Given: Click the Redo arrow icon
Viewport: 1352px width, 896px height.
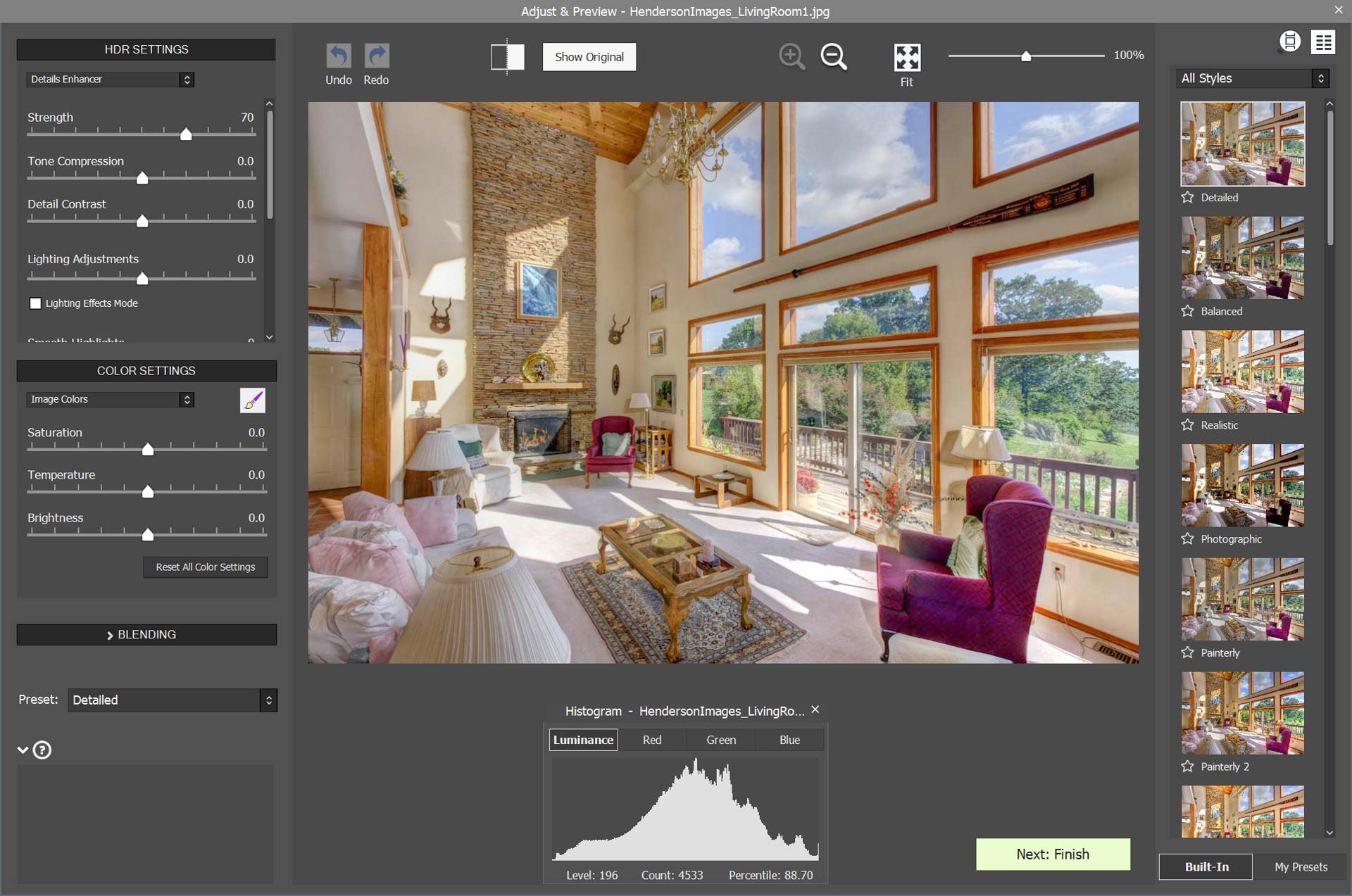Looking at the screenshot, I should click(377, 56).
